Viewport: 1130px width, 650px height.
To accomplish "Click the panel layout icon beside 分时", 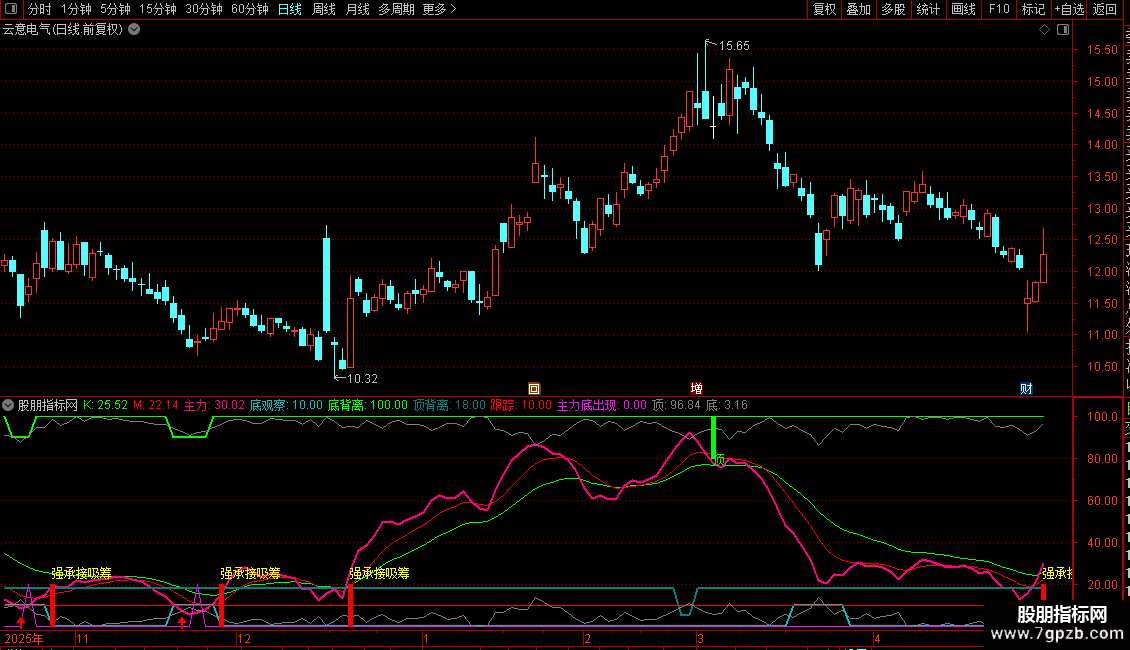I will (x=11, y=9).
